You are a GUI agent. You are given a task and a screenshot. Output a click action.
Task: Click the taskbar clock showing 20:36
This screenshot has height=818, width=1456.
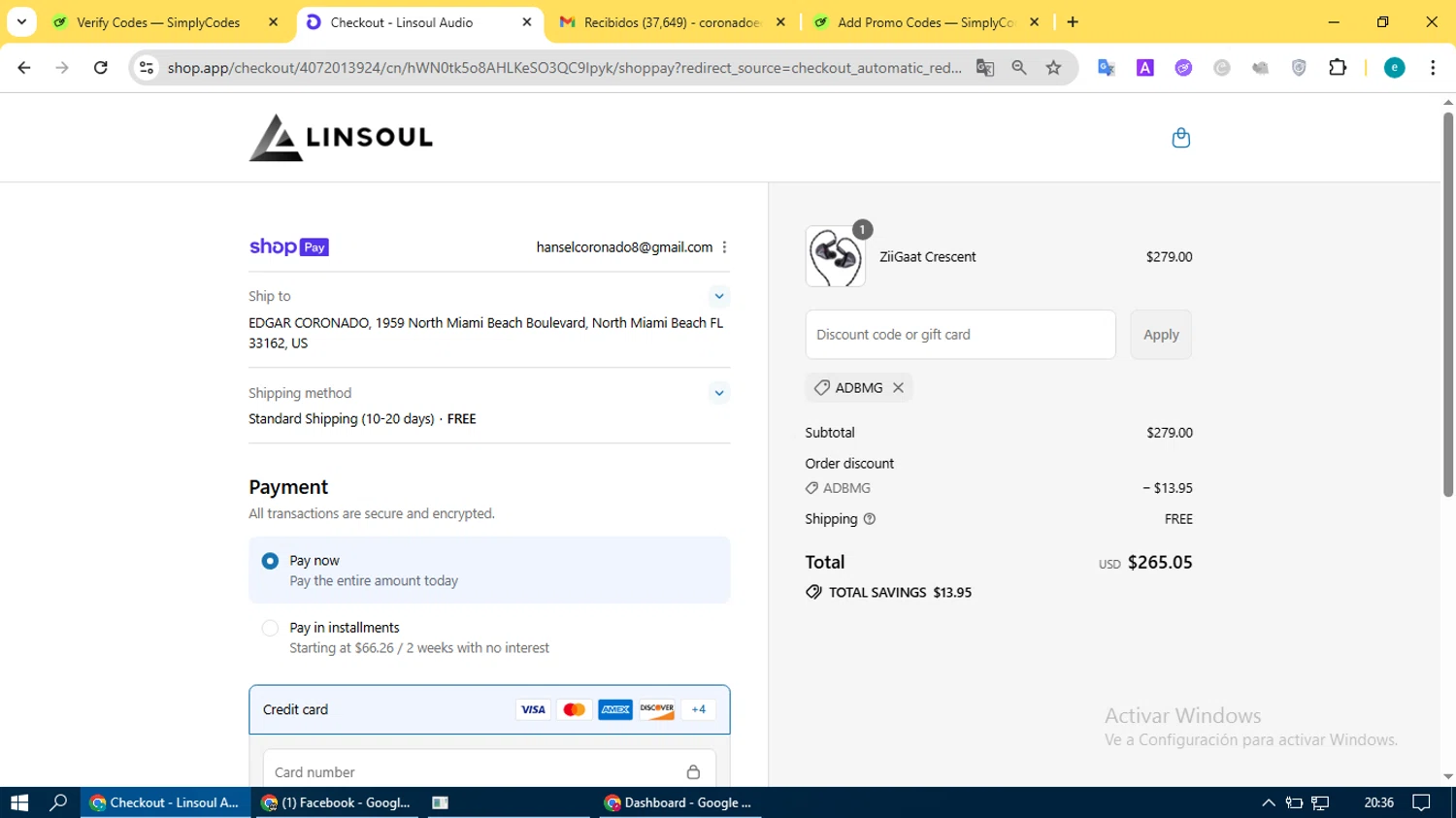point(1378,802)
